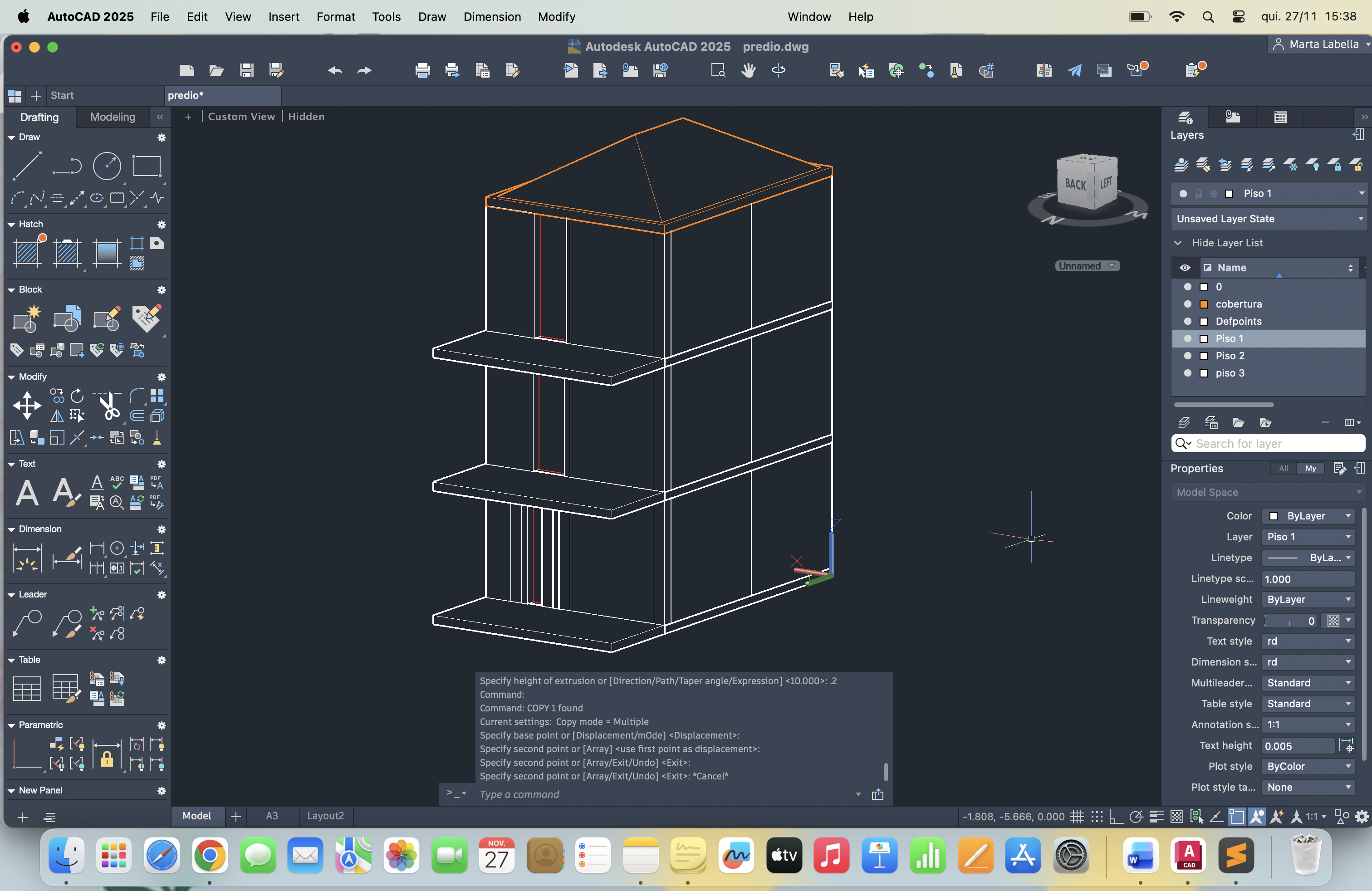Open the Hatch pattern tool
1372x891 pixels.
click(x=27, y=252)
